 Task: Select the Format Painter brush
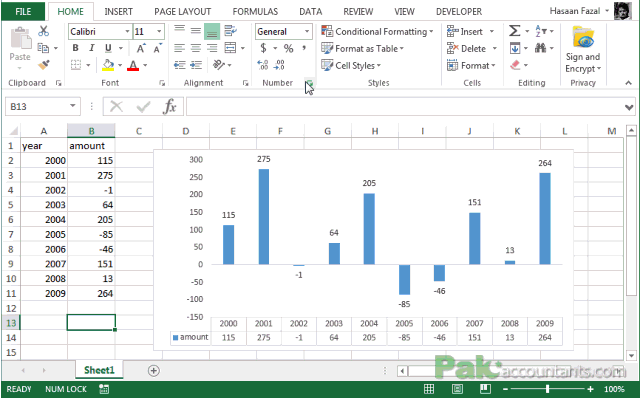tap(43, 64)
